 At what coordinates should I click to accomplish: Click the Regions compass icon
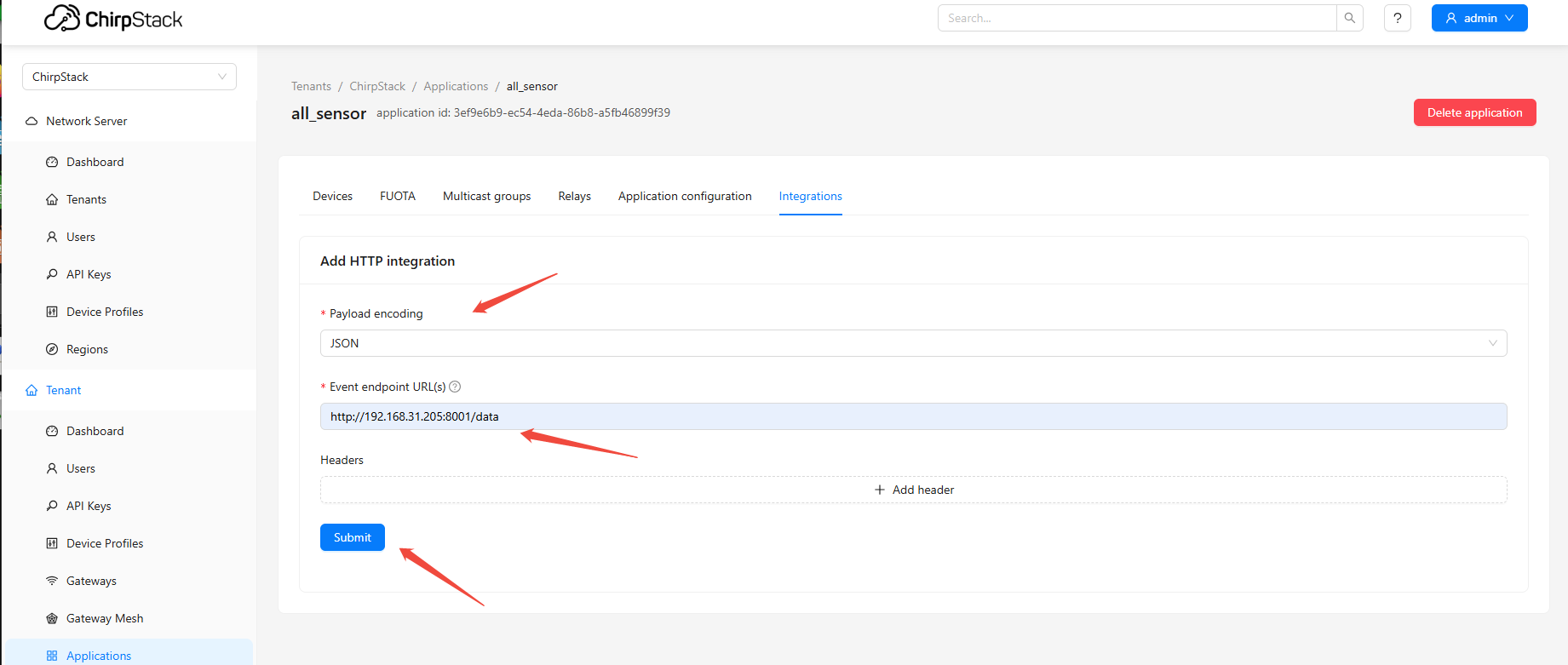[52, 349]
